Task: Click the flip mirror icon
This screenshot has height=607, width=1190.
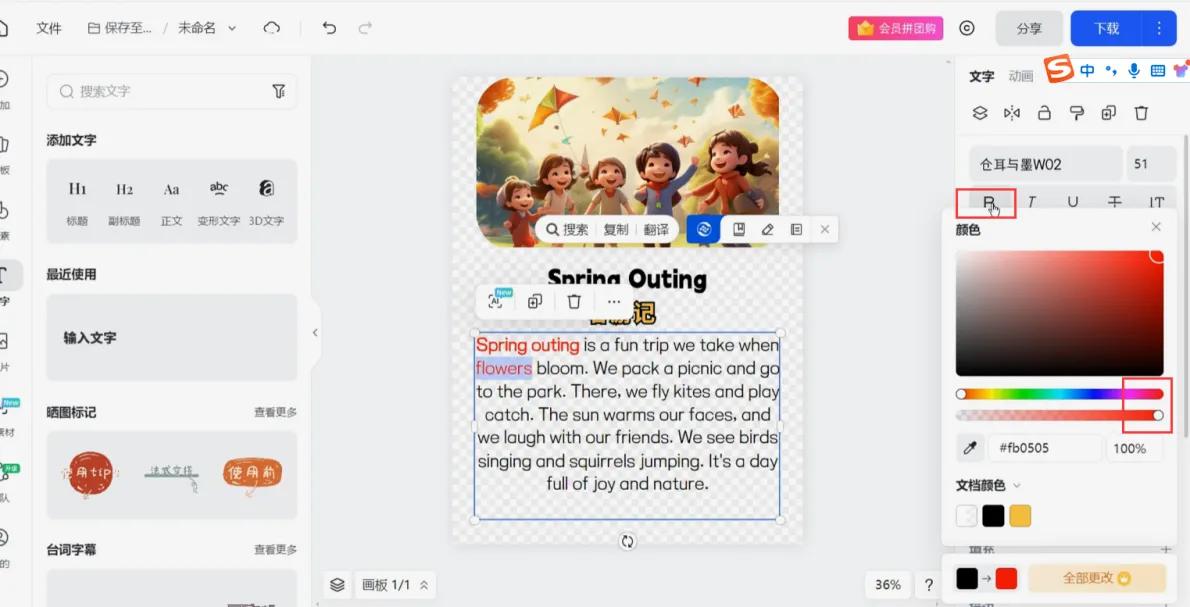Action: coord(1012,113)
